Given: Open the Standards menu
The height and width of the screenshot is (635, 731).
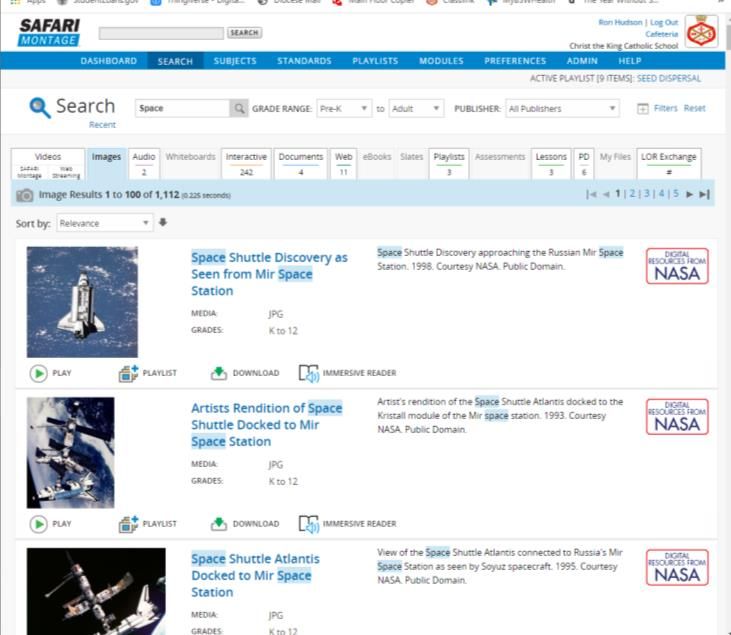Looking at the screenshot, I should coord(304,61).
